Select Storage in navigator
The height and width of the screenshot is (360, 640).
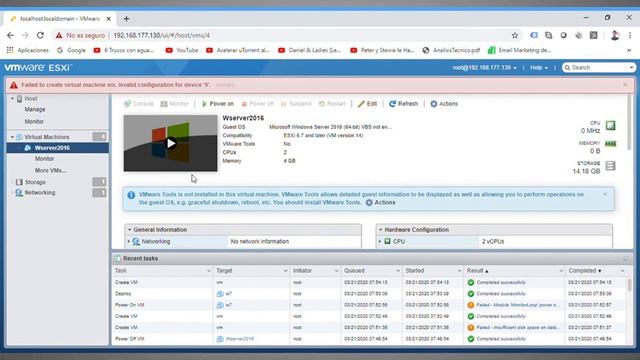pyautogui.click(x=35, y=182)
